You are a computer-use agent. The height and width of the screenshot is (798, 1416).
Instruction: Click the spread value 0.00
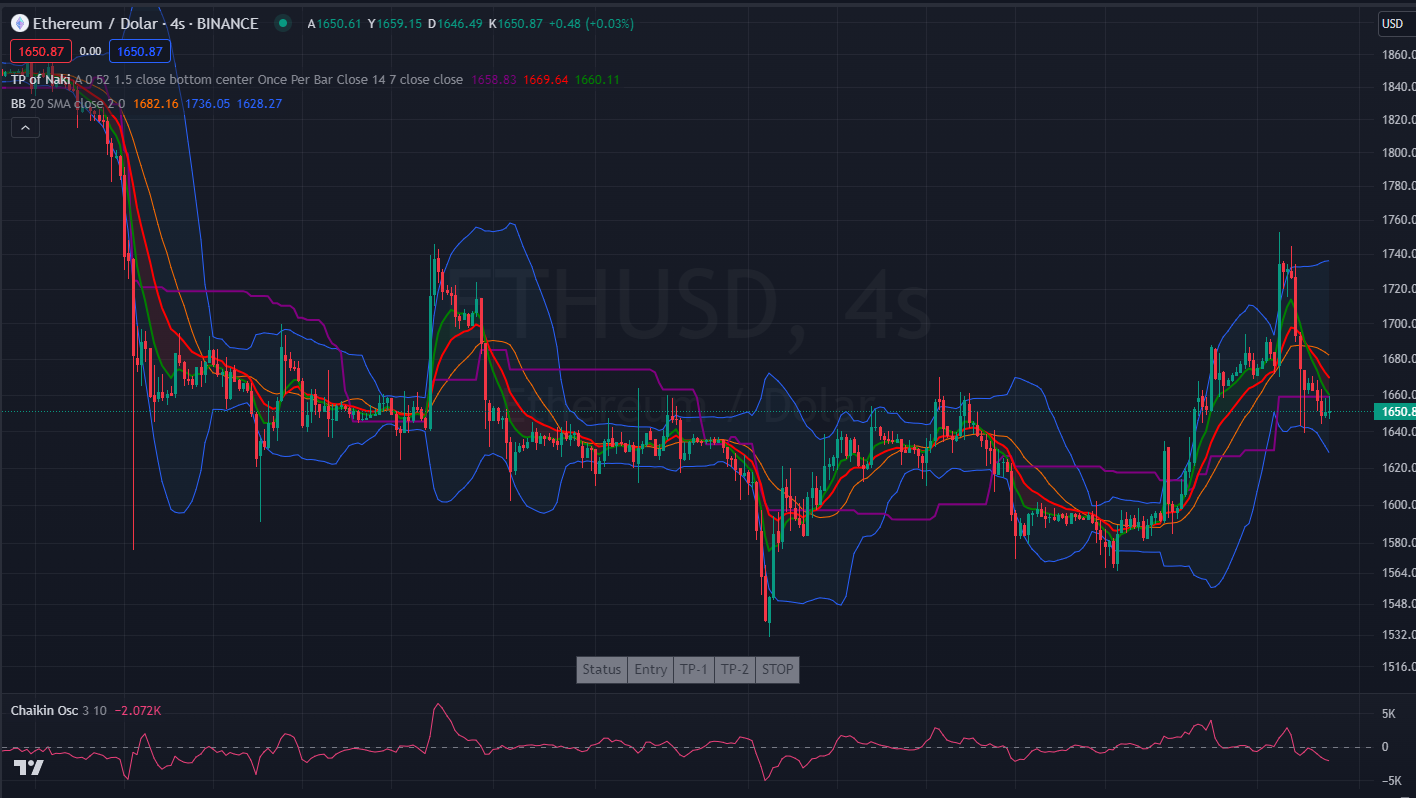coord(90,51)
